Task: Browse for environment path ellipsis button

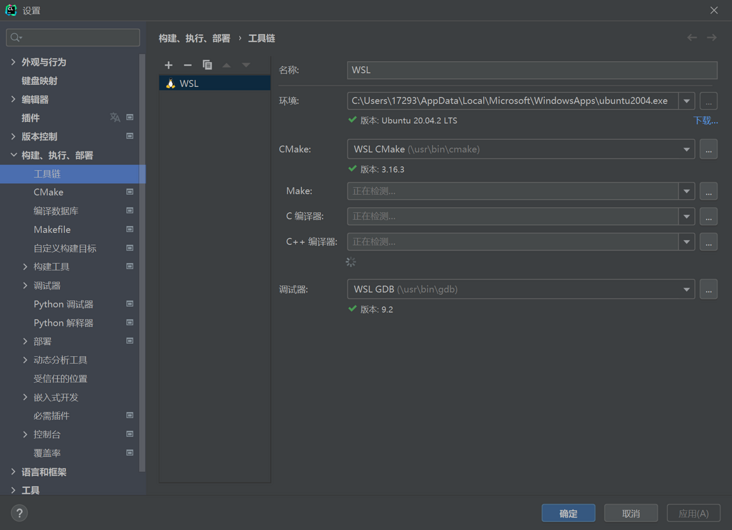Action: tap(708, 101)
